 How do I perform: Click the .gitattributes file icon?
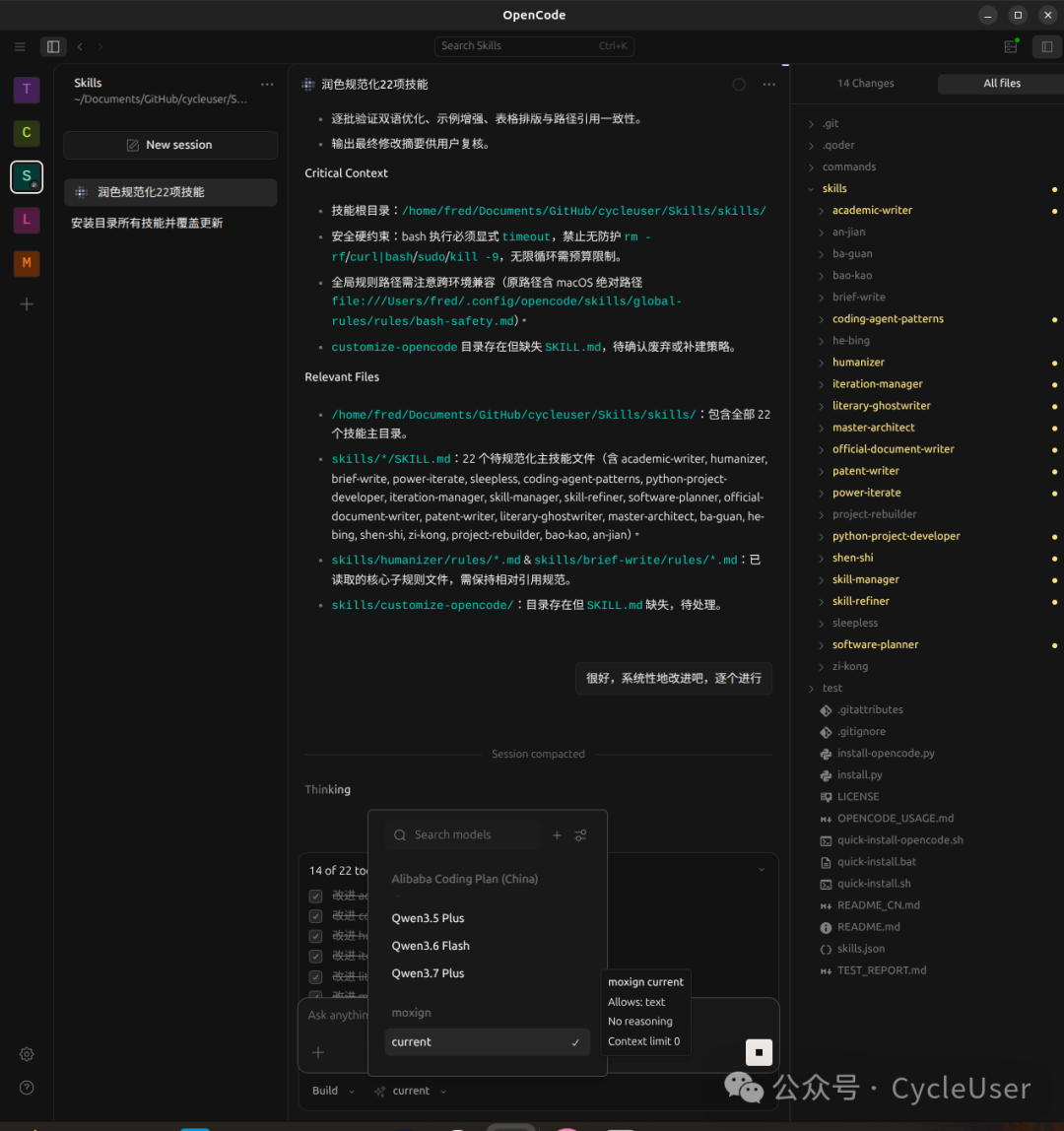click(x=826, y=710)
